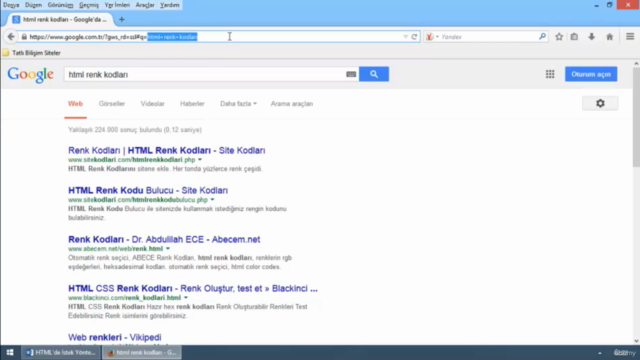
Task: Click the Yandex search input field
Action: [x=489, y=37]
